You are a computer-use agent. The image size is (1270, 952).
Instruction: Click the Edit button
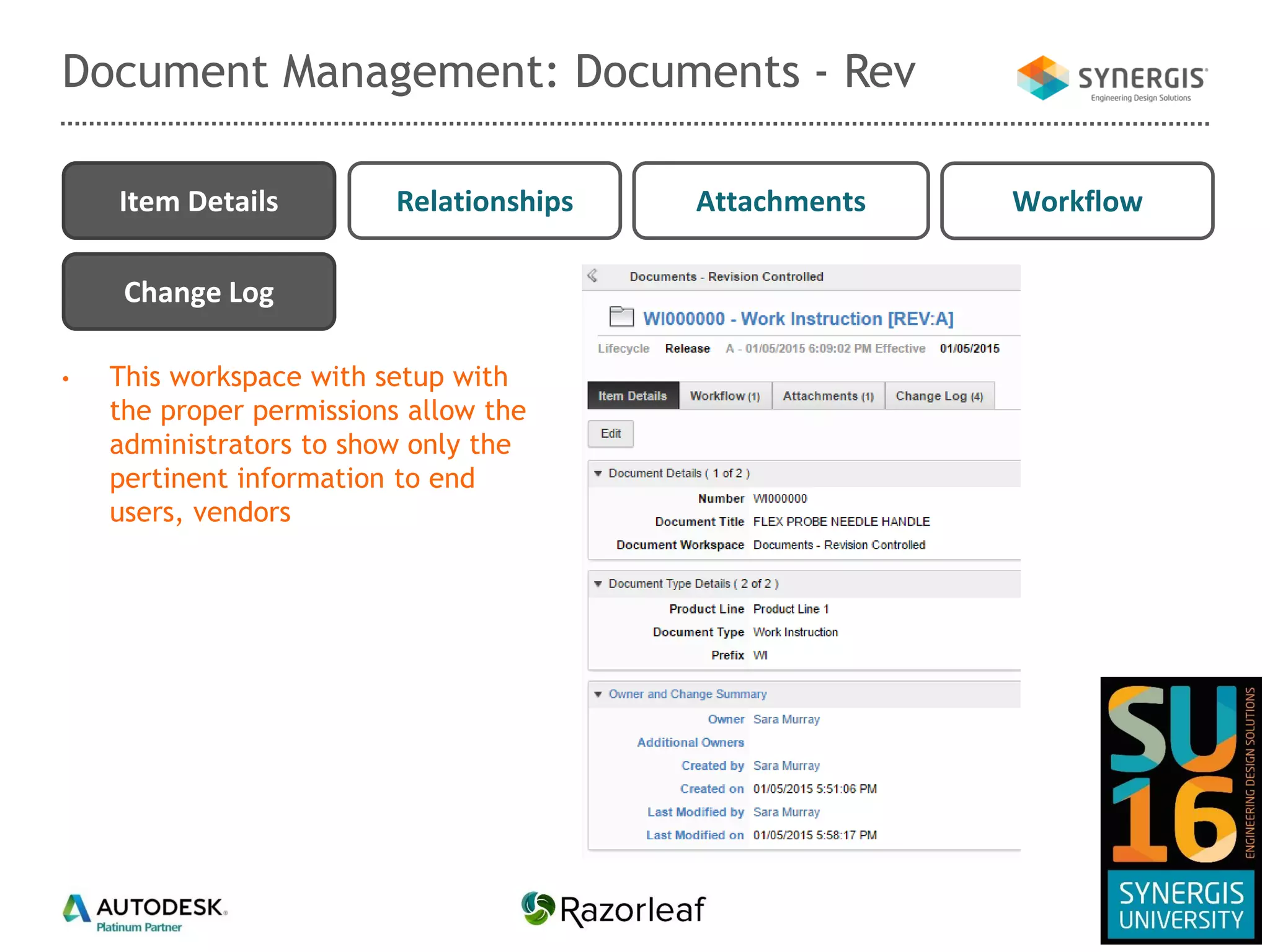pyautogui.click(x=610, y=434)
